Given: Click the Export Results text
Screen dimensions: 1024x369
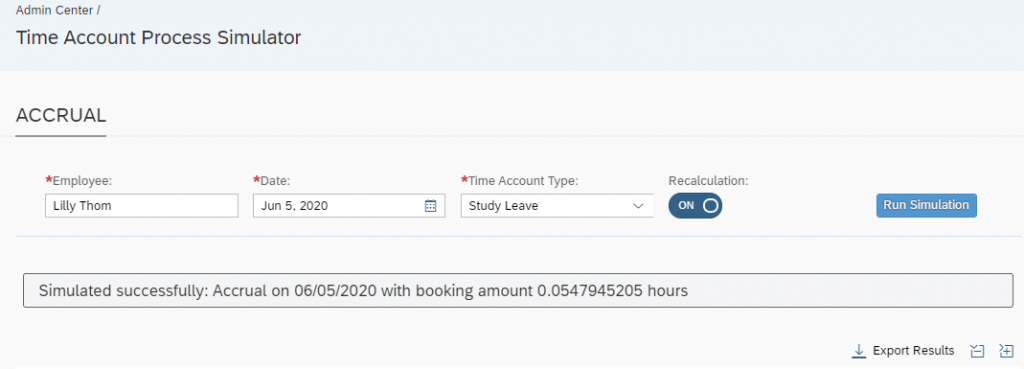Looking at the screenshot, I should point(913,351).
